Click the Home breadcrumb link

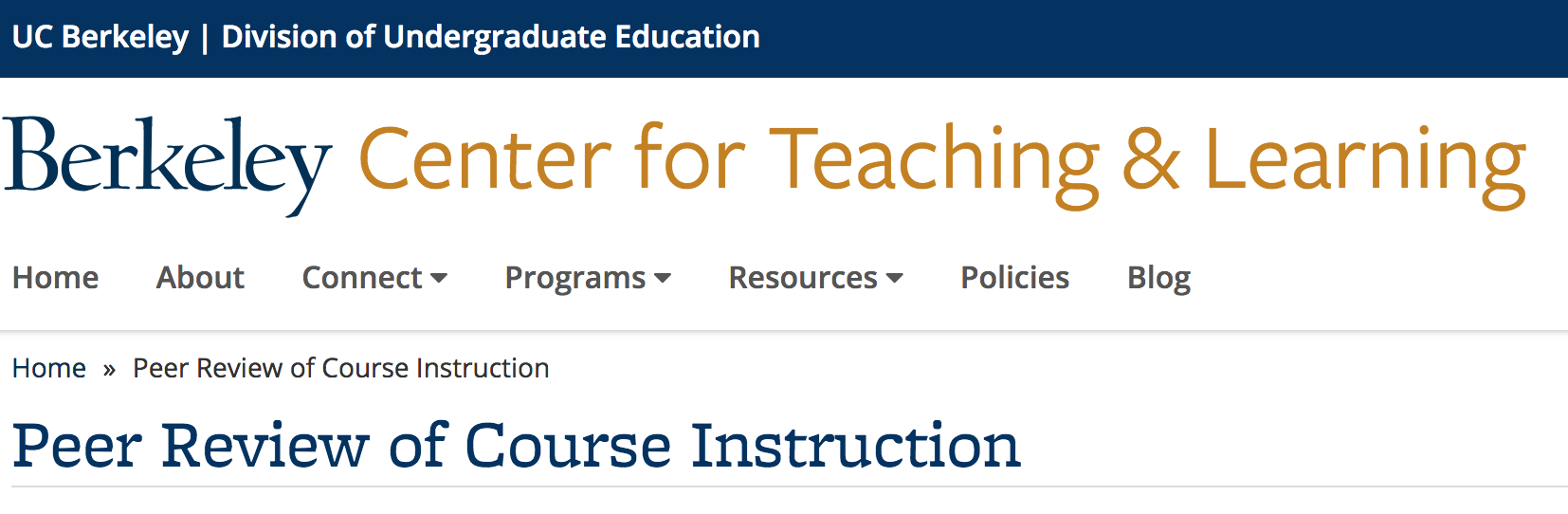pyautogui.click(x=49, y=368)
